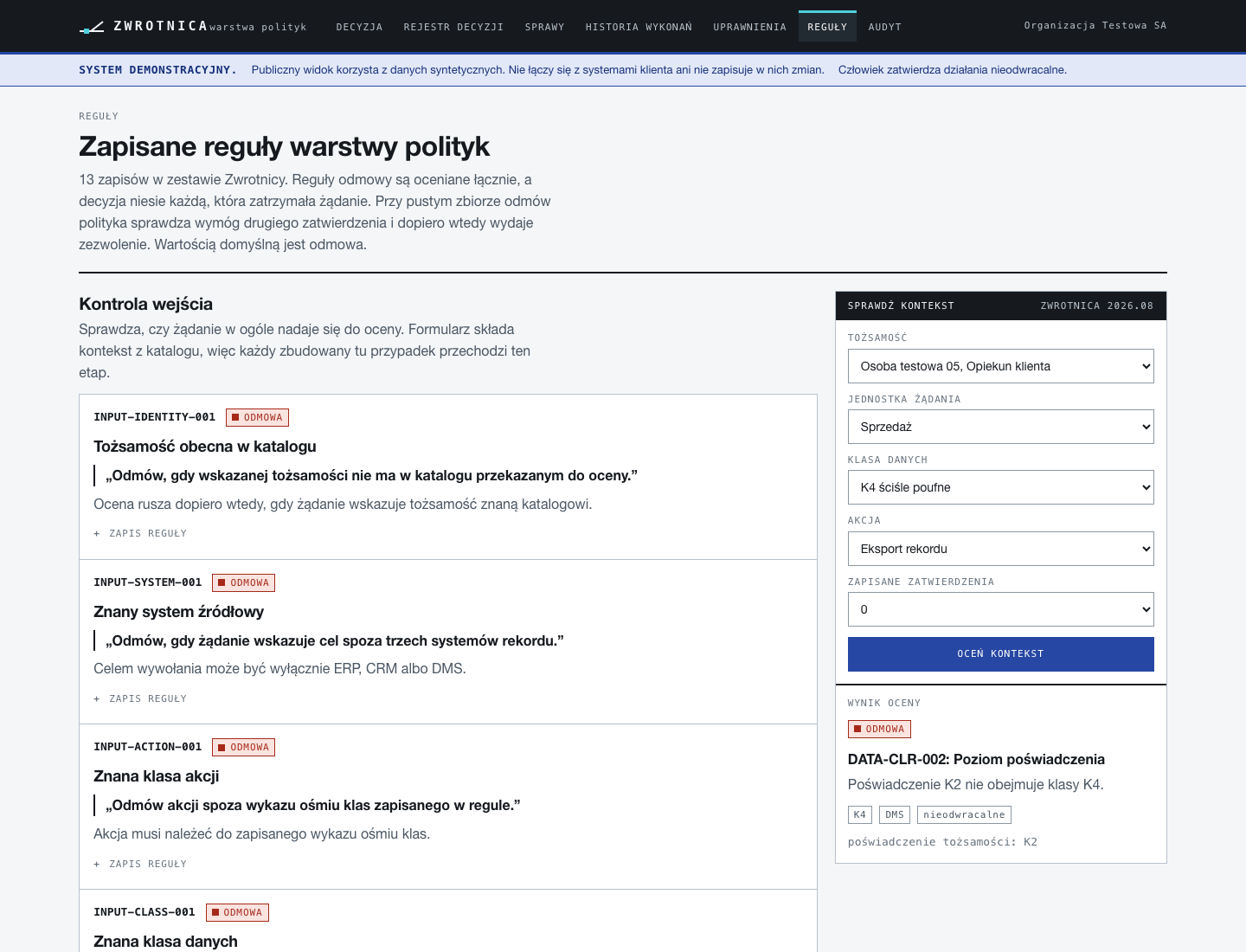Navigate to Uprawnienia tab
Viewport: 1246px width, 952px height.
tap(749, 27)
